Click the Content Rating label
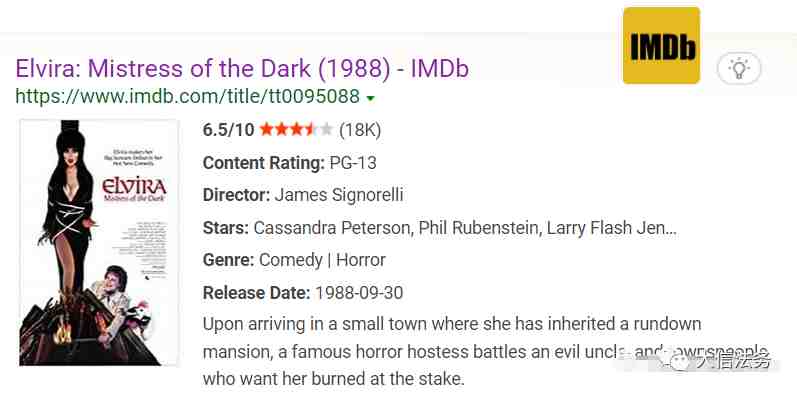The image size is (797, 394). click(x=263, y=163)
